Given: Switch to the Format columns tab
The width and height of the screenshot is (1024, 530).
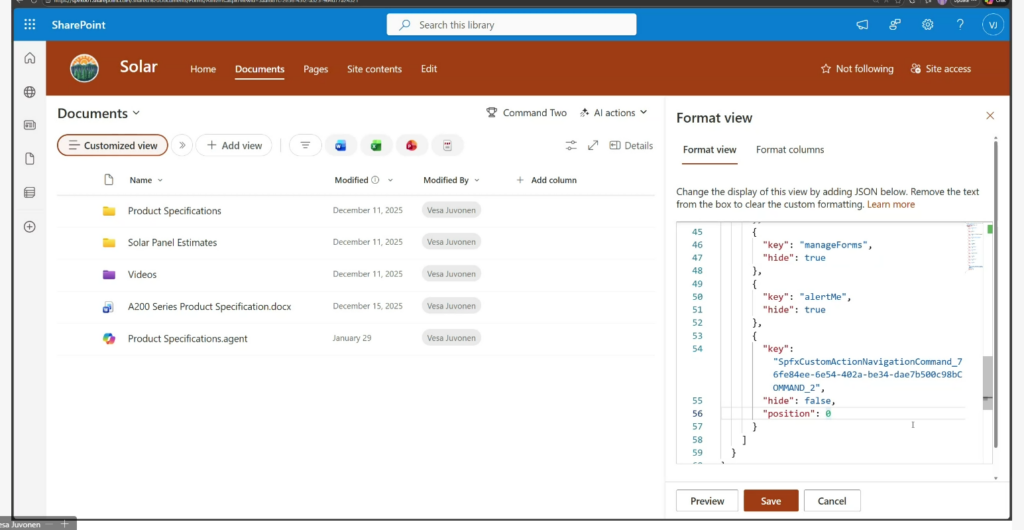Looking at the screenshot, I should 789,150.
